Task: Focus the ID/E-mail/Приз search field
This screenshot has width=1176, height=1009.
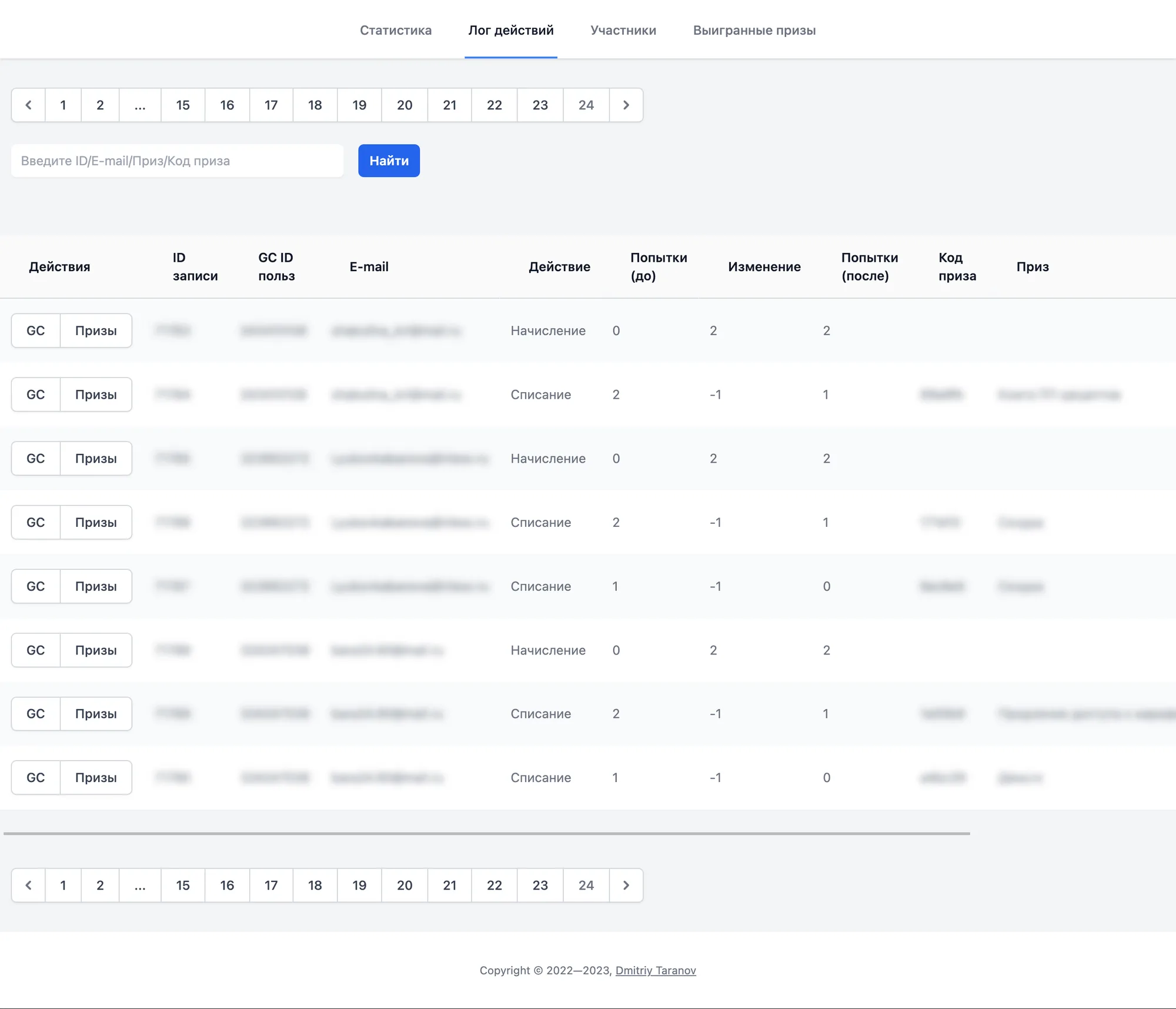Action: [177, 161]
